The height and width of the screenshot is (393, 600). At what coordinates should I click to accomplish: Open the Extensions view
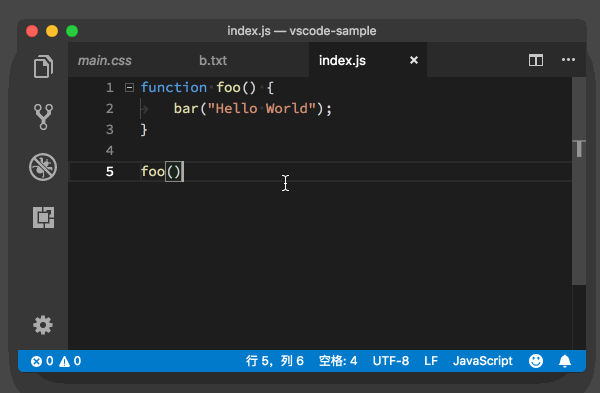click(x=43, y=217)
